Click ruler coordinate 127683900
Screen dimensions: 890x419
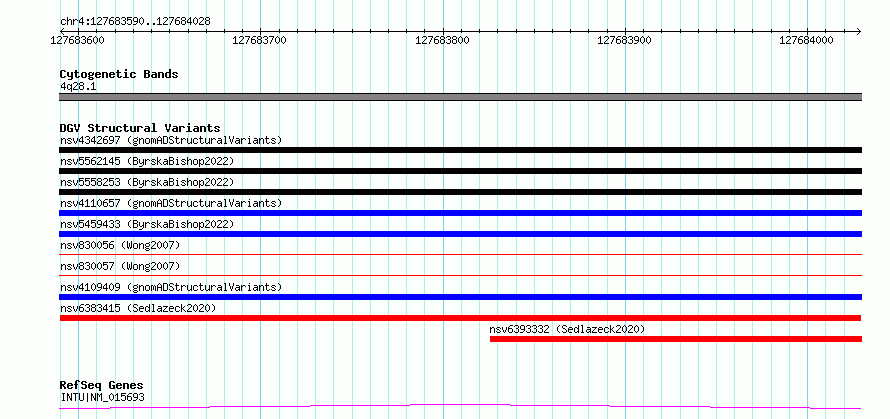(624, 40)
